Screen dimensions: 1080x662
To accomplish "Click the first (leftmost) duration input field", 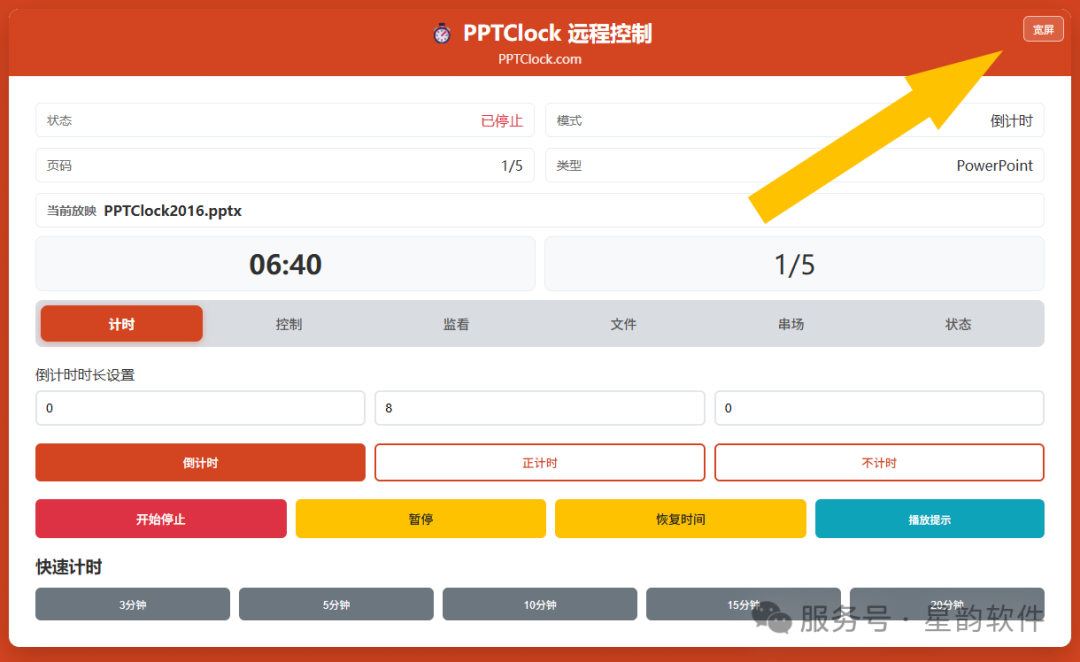I will [x=200, y=408].
